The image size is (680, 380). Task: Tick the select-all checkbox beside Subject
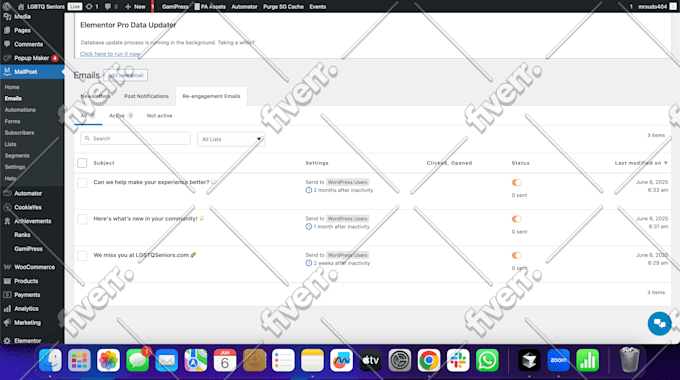pos(82,163)
